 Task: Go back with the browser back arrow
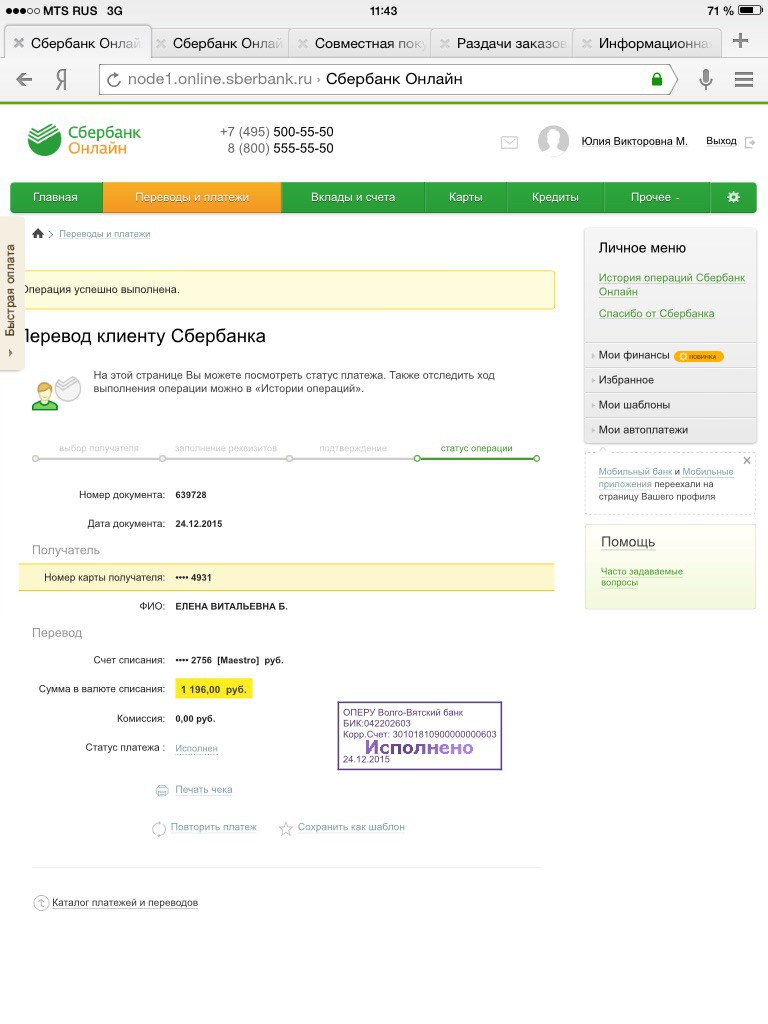[24, 80]
